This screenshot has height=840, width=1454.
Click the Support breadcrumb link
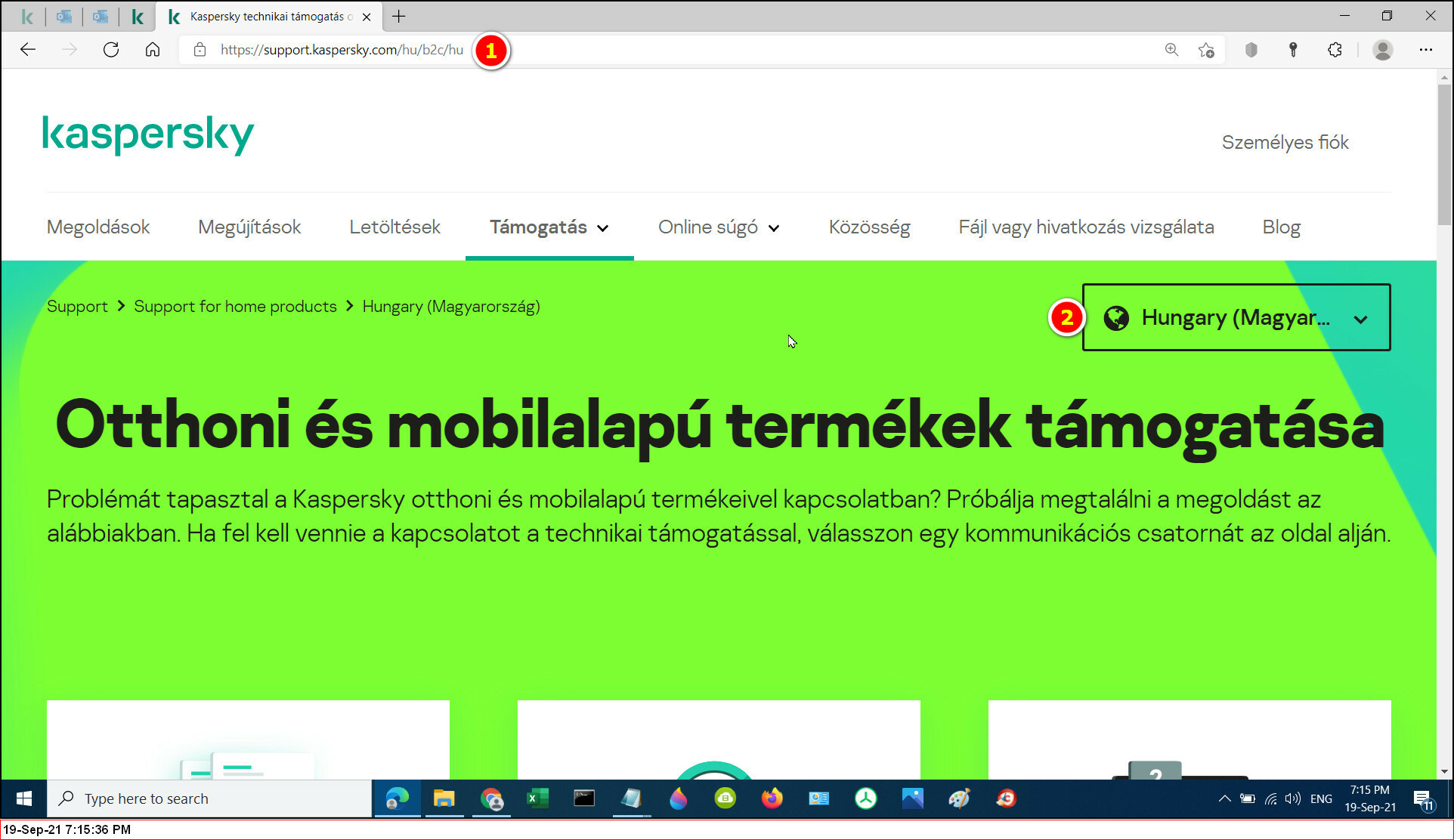pyautogui.click(x=77, y=307)
